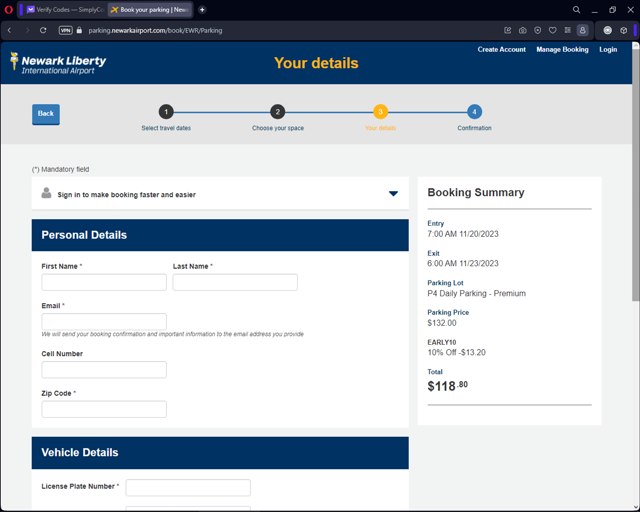Open the profile account icon
640x512 pixels.
click(582, 30)
